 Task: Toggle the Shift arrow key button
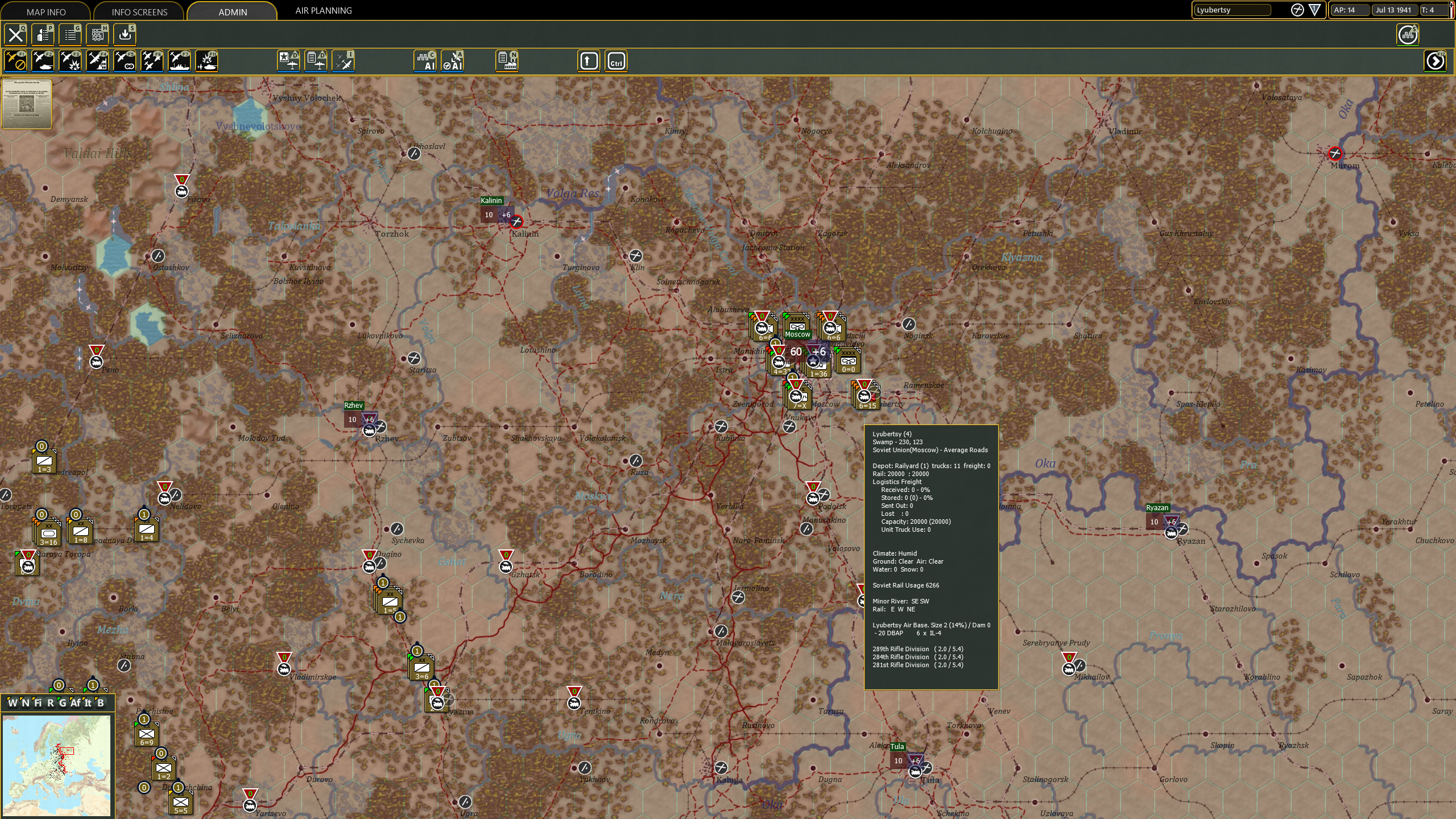tap(589, 61)
